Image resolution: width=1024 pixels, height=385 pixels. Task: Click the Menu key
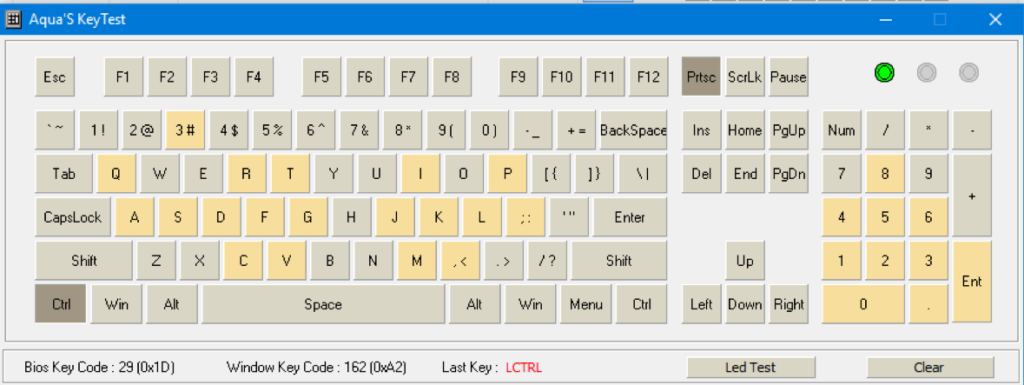click(x=585, y=304)
